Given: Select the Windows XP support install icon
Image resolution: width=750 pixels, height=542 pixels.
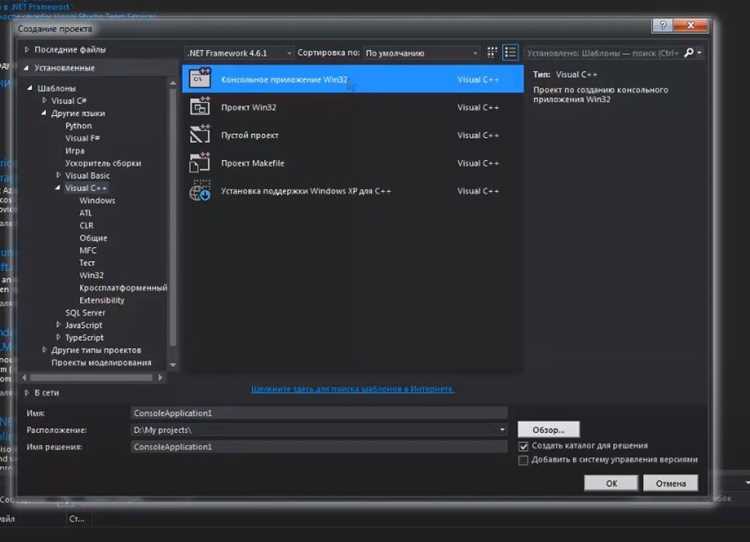Looking at the screenshot, I should (200, 190).
